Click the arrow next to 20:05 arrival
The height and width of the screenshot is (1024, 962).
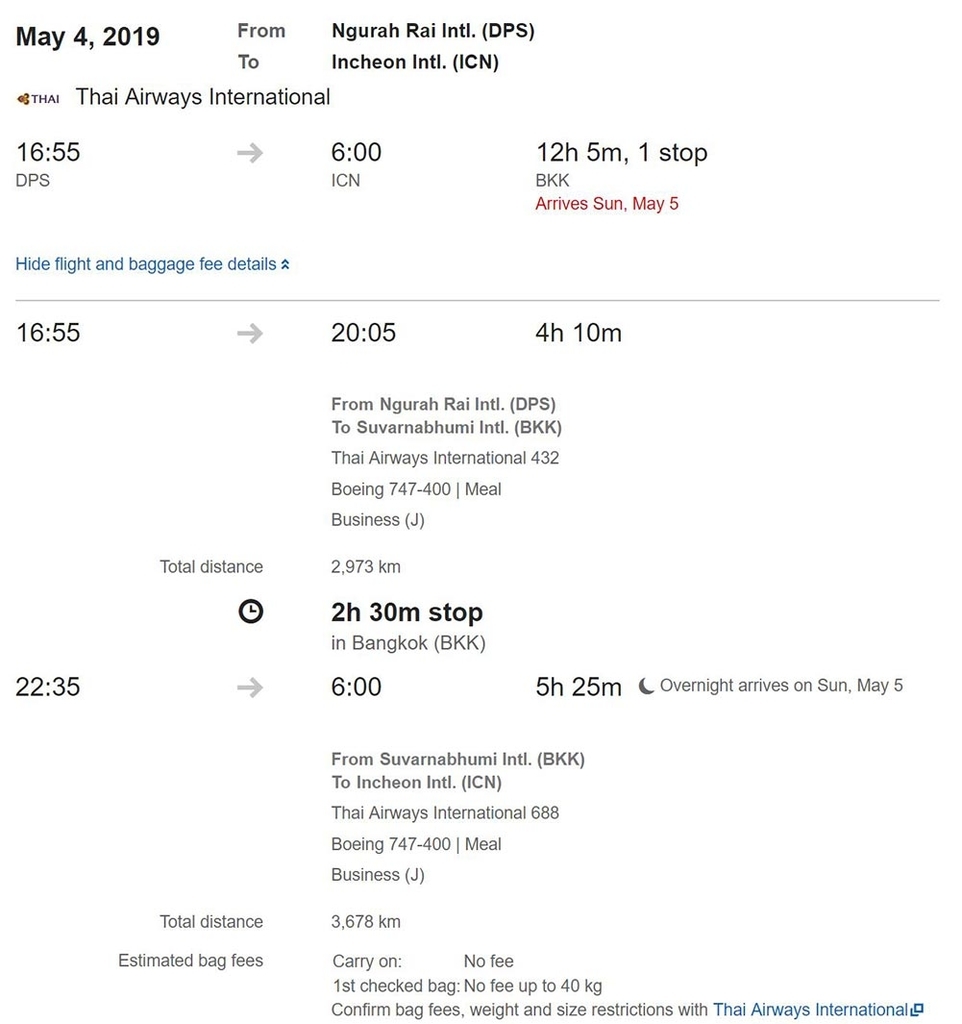(x=251, y=333)
